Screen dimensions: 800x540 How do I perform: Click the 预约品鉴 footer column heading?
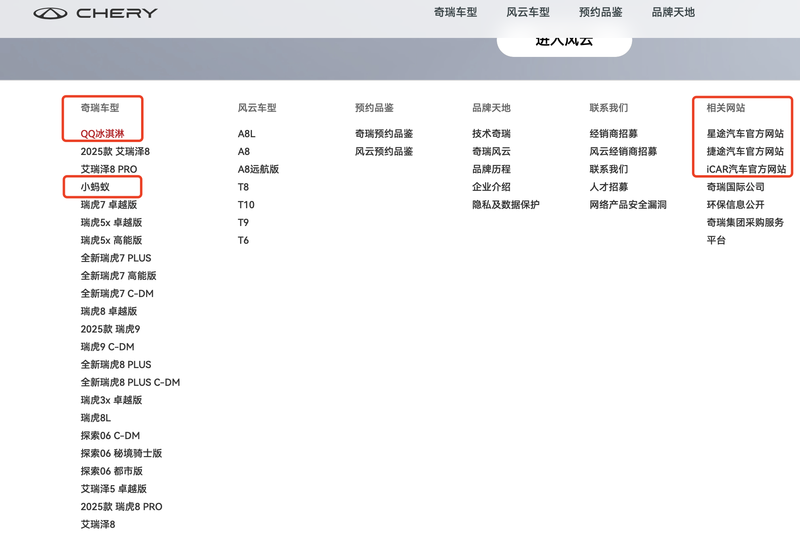click(x=374, y=108)
